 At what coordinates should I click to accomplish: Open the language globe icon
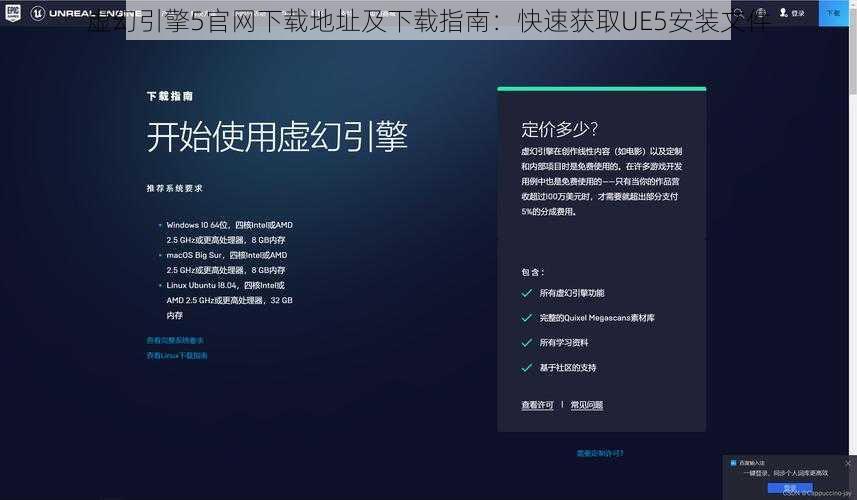pos(761,13)
